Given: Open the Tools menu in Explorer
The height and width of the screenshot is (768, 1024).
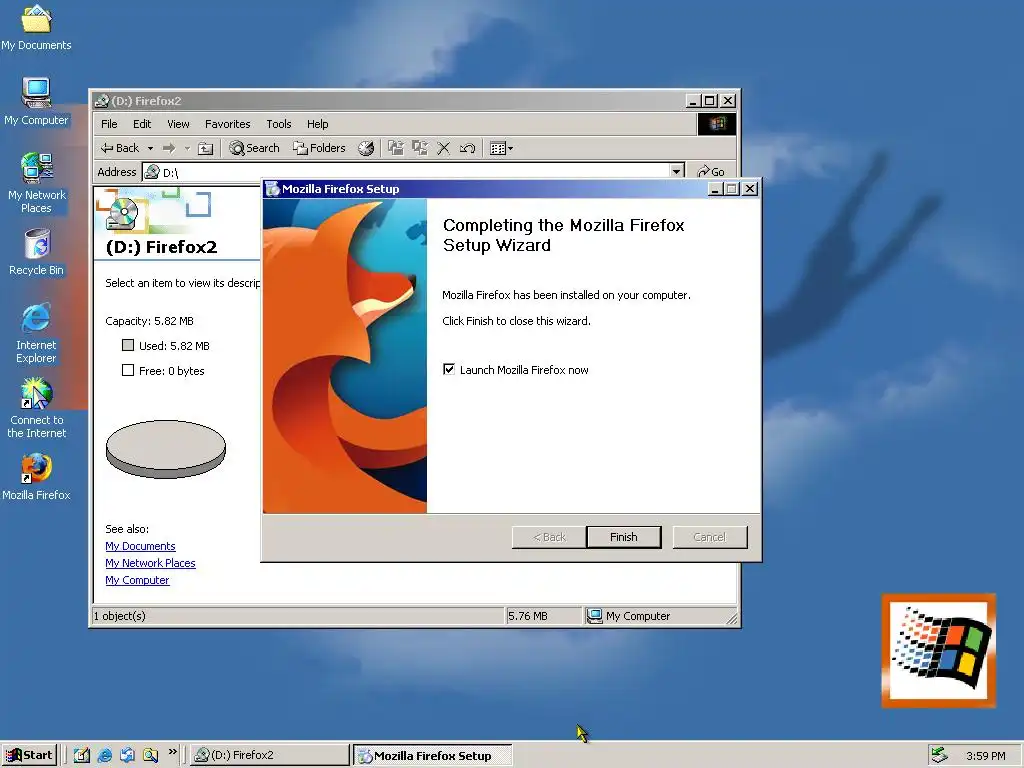Looking at the screenshot, I should click(x=278, y=124).
